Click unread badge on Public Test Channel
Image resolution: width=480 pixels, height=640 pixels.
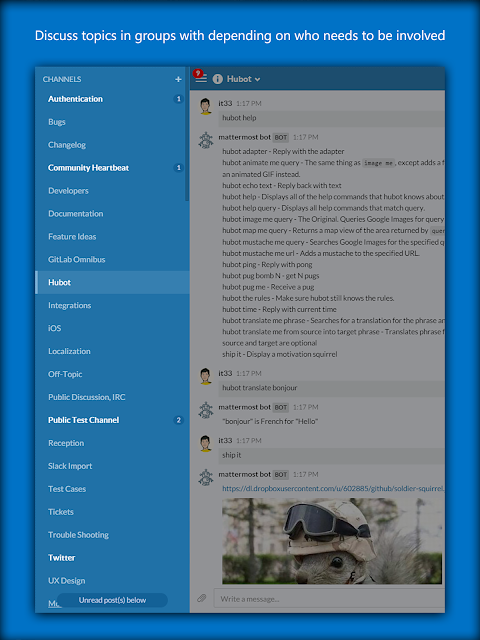[x=178, y=420]
